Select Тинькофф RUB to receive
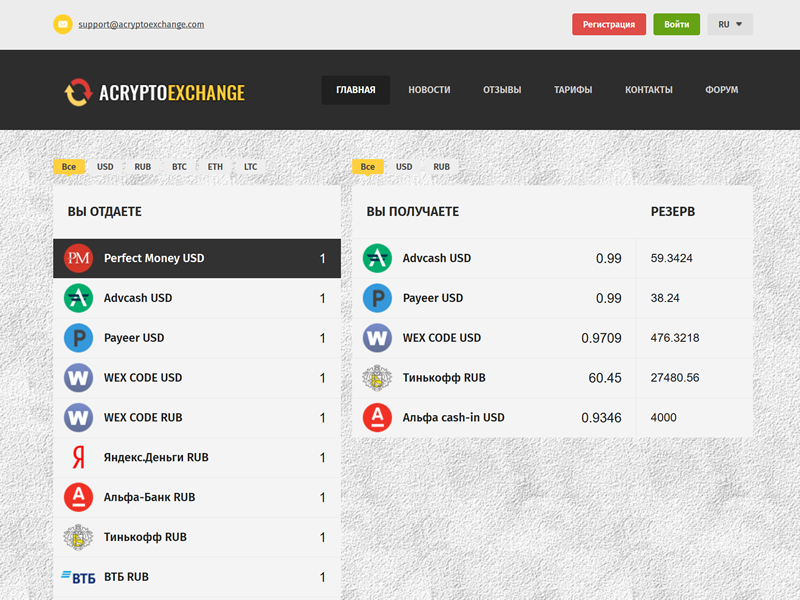 point(552,378)
